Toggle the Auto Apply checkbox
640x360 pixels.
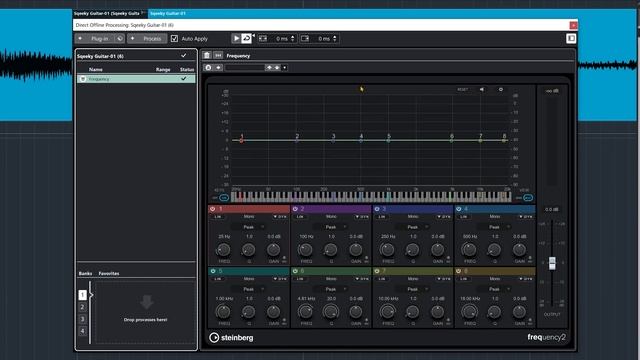tap(174, 38)
